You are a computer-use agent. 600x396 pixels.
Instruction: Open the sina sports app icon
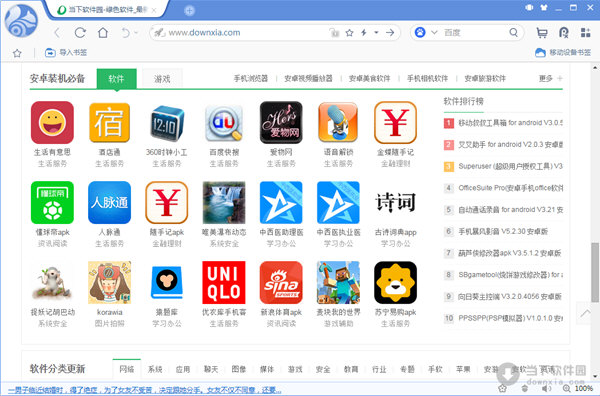[x=281, y=282]
